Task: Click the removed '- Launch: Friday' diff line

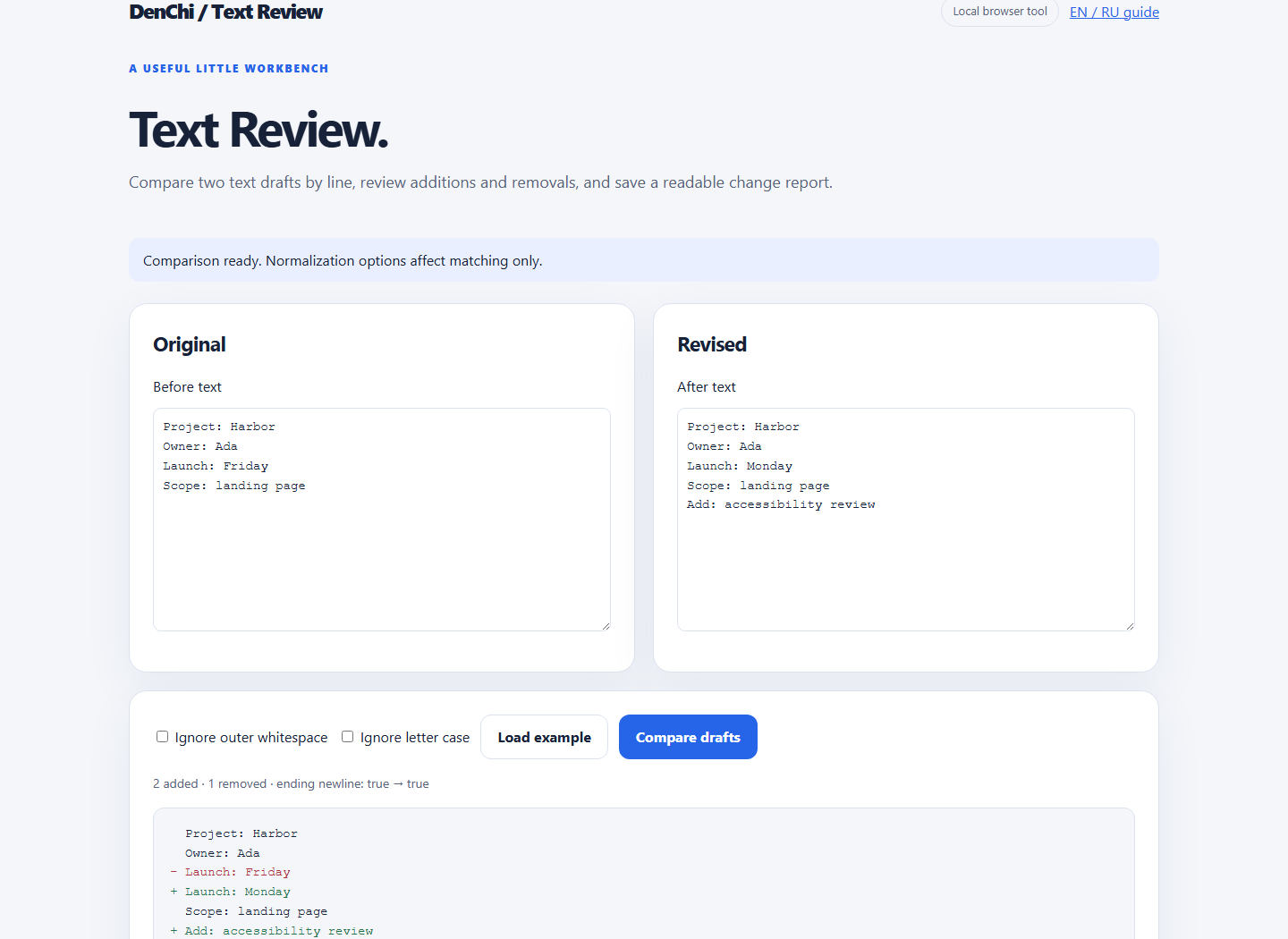Action: point(230,872)
